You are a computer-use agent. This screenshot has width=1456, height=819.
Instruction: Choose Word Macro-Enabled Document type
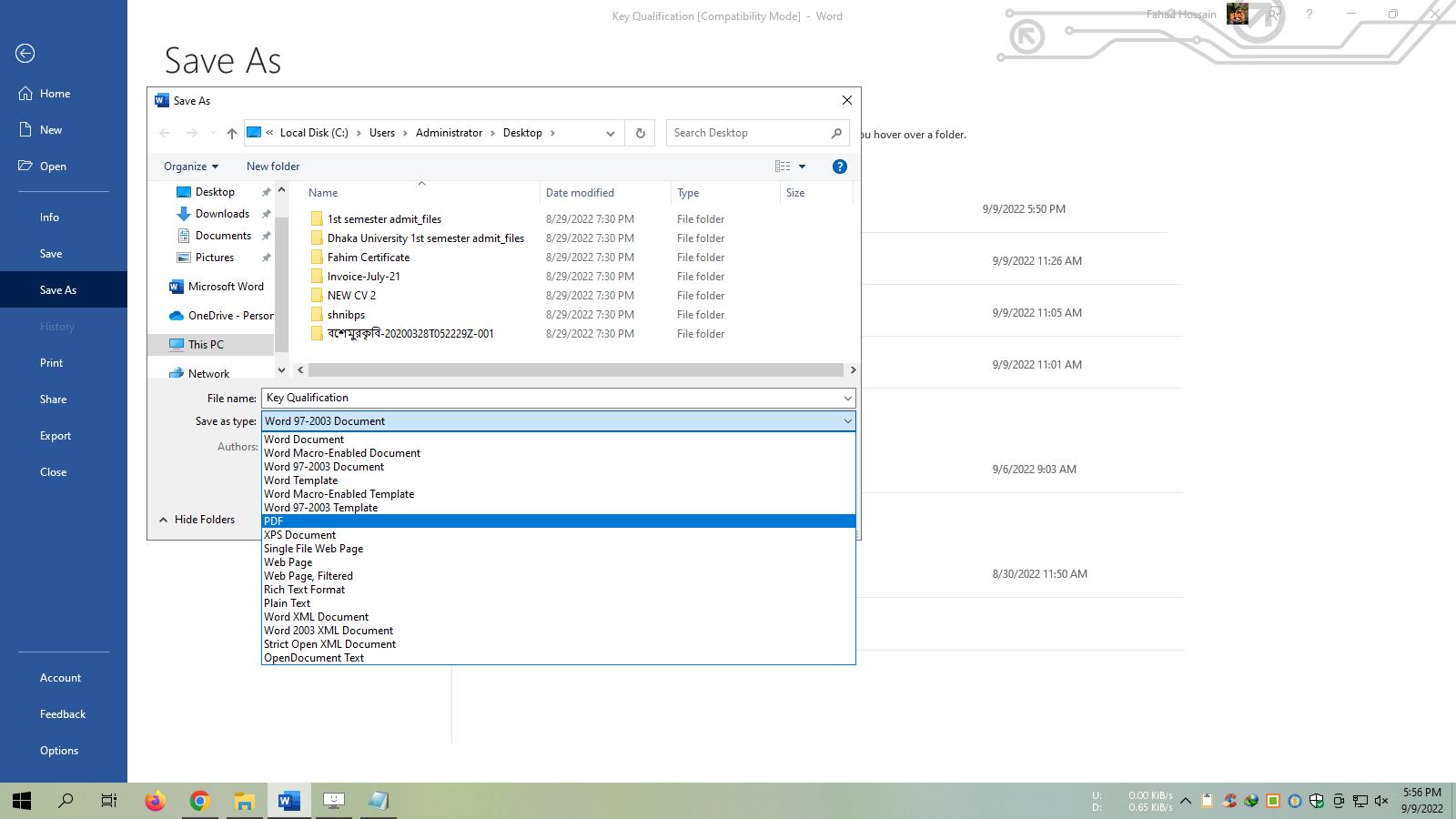[559, 453]
